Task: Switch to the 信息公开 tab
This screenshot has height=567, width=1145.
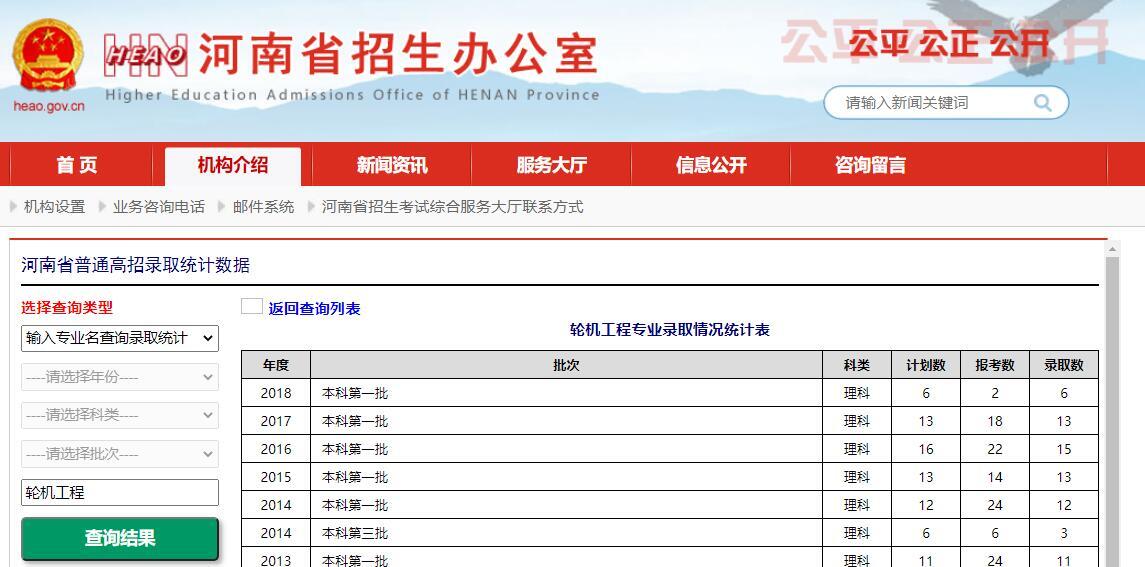Action: click(x=711, y=165)
